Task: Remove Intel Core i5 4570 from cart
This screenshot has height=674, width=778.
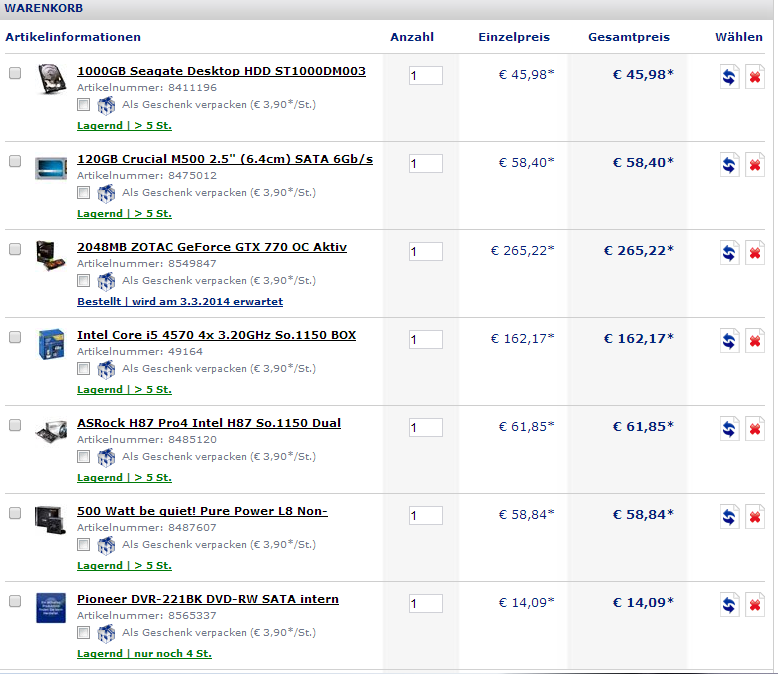Action: click(x=755, y=341)
